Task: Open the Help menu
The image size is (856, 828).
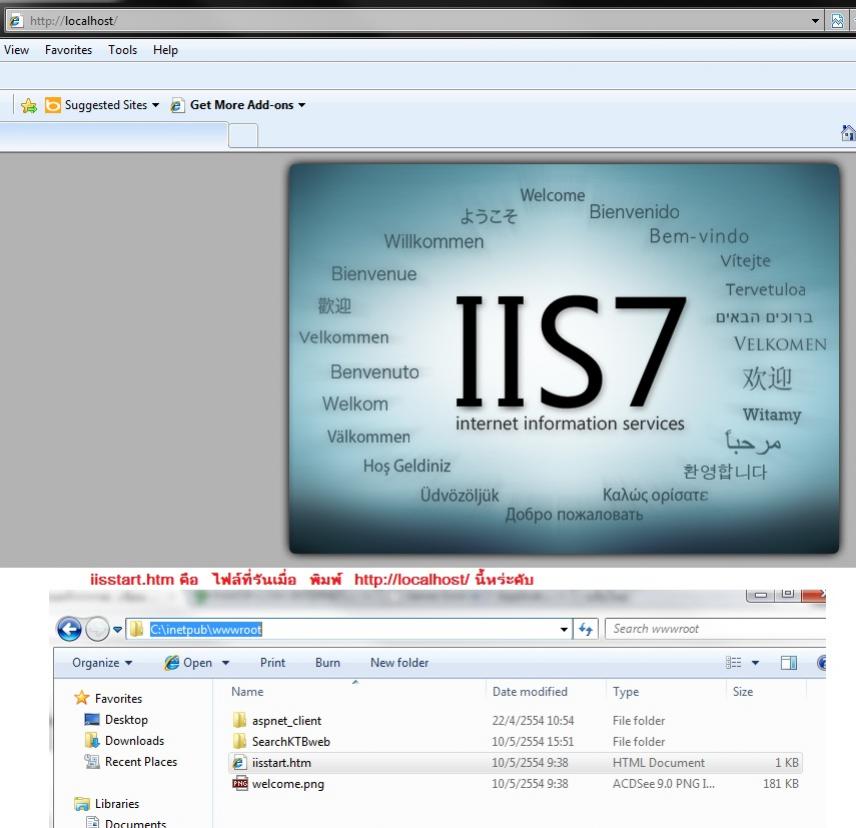Action: coord(165,50)
